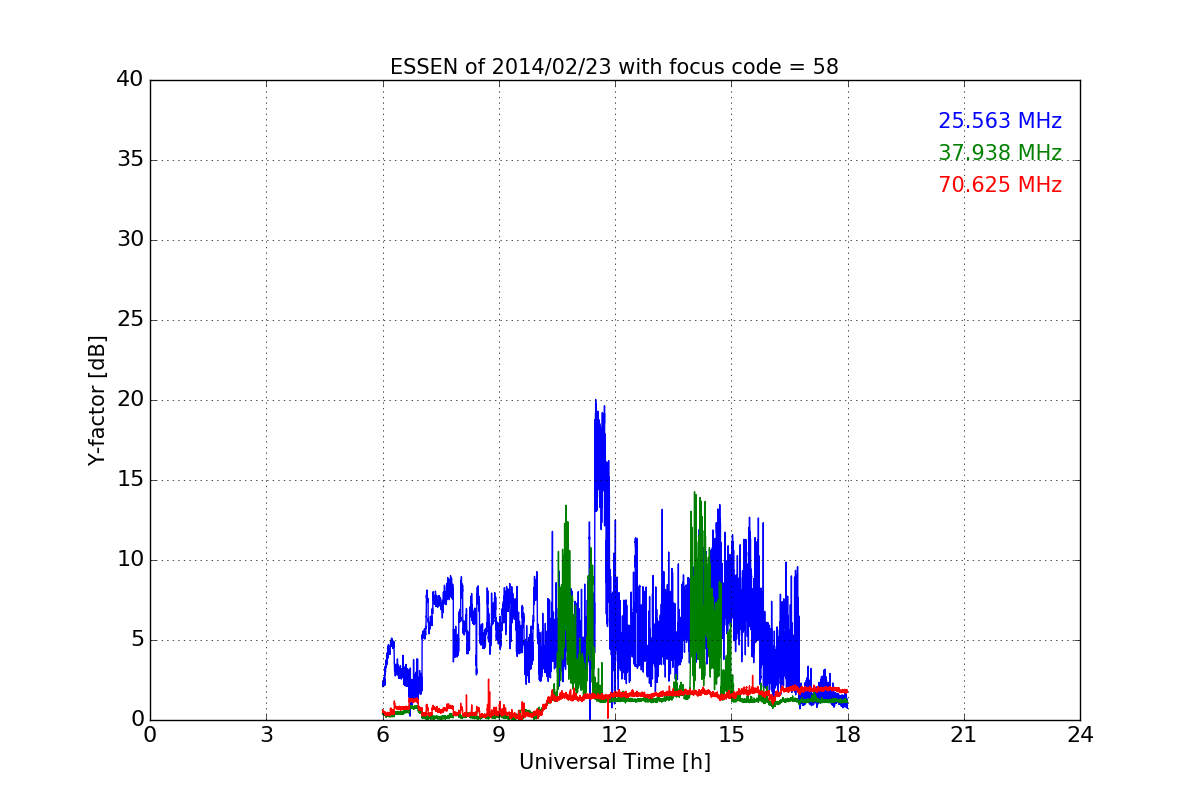Image resolution: width=1200 pixels, height=800 pixels.
Task: Click the x-axis tick label '3'
Action: 266,734
